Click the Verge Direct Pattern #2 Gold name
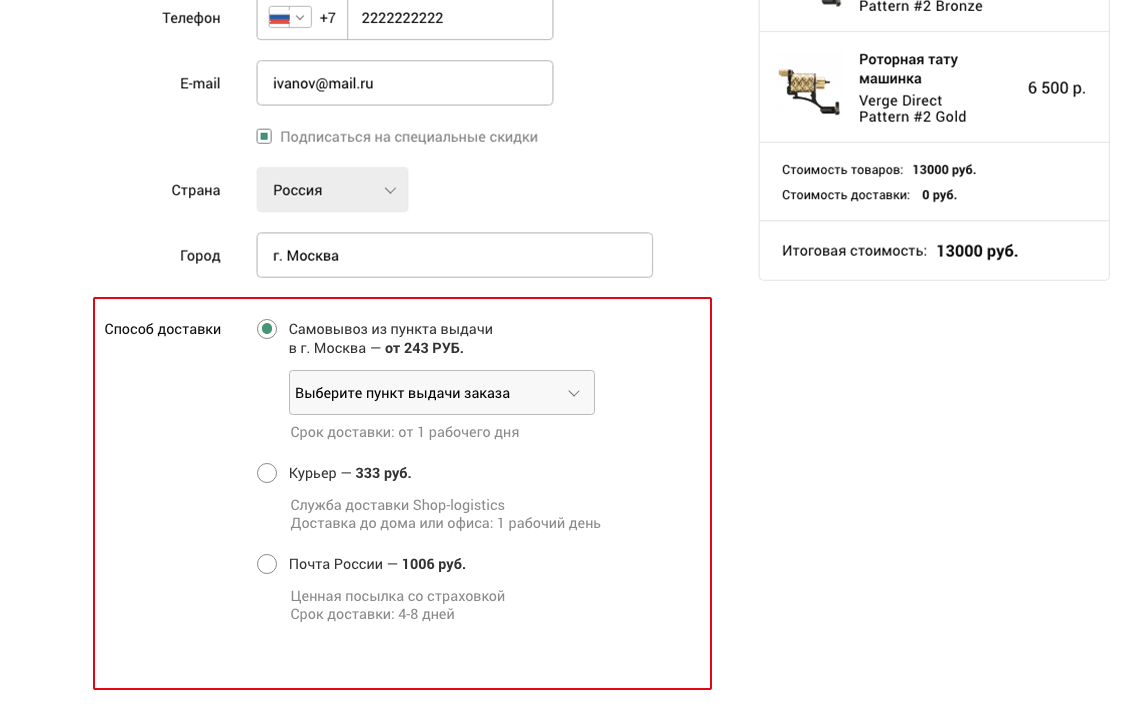 pos(912,109)
